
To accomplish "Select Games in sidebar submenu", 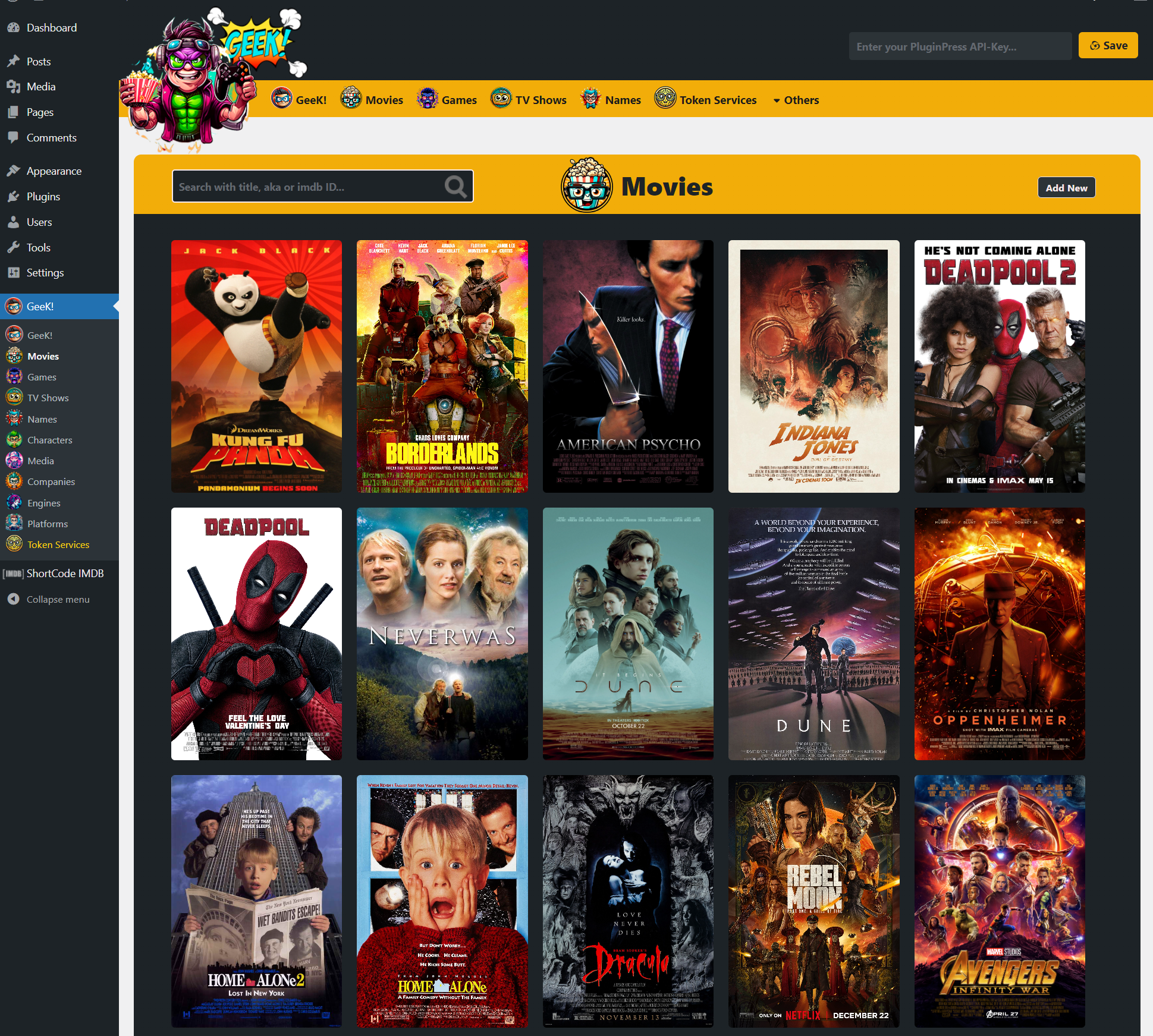I will click(x=42, y=377).
